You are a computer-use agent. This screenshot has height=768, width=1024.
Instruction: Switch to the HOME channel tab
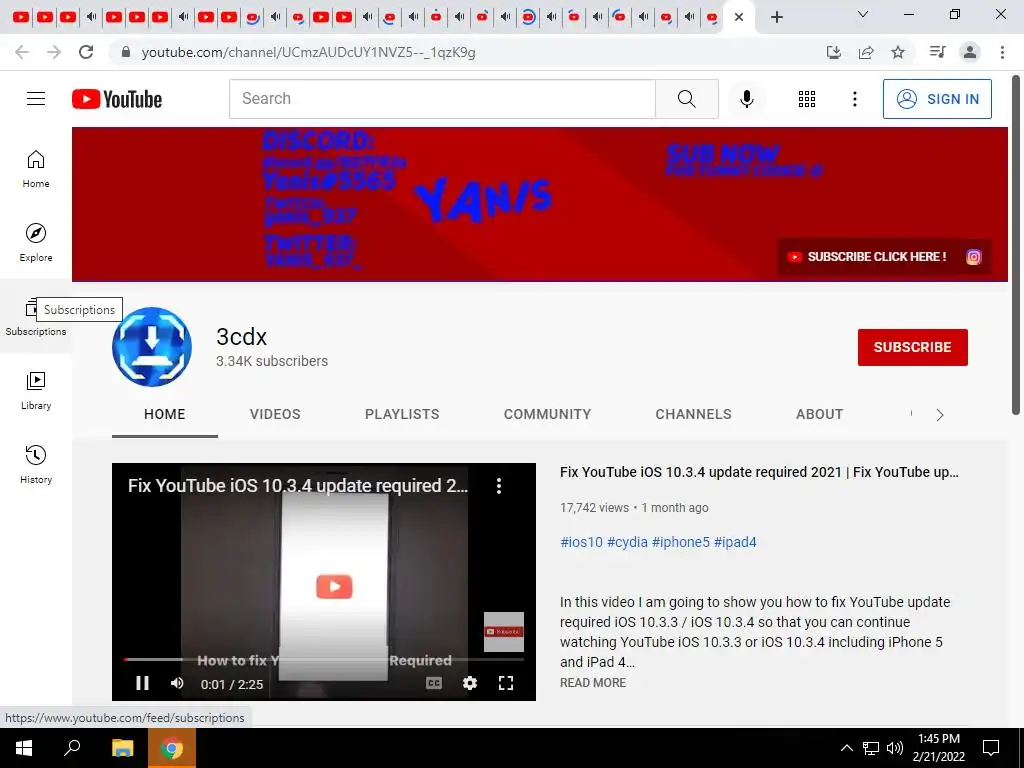165,414
